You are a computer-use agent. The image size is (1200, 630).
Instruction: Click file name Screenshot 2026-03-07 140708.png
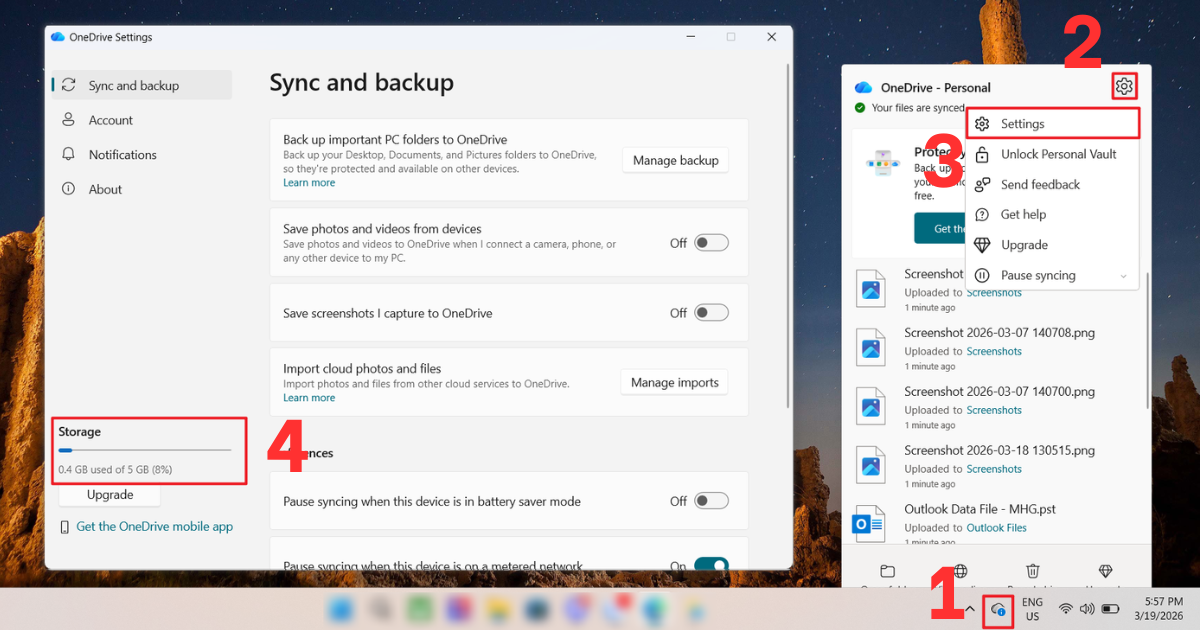999,333
